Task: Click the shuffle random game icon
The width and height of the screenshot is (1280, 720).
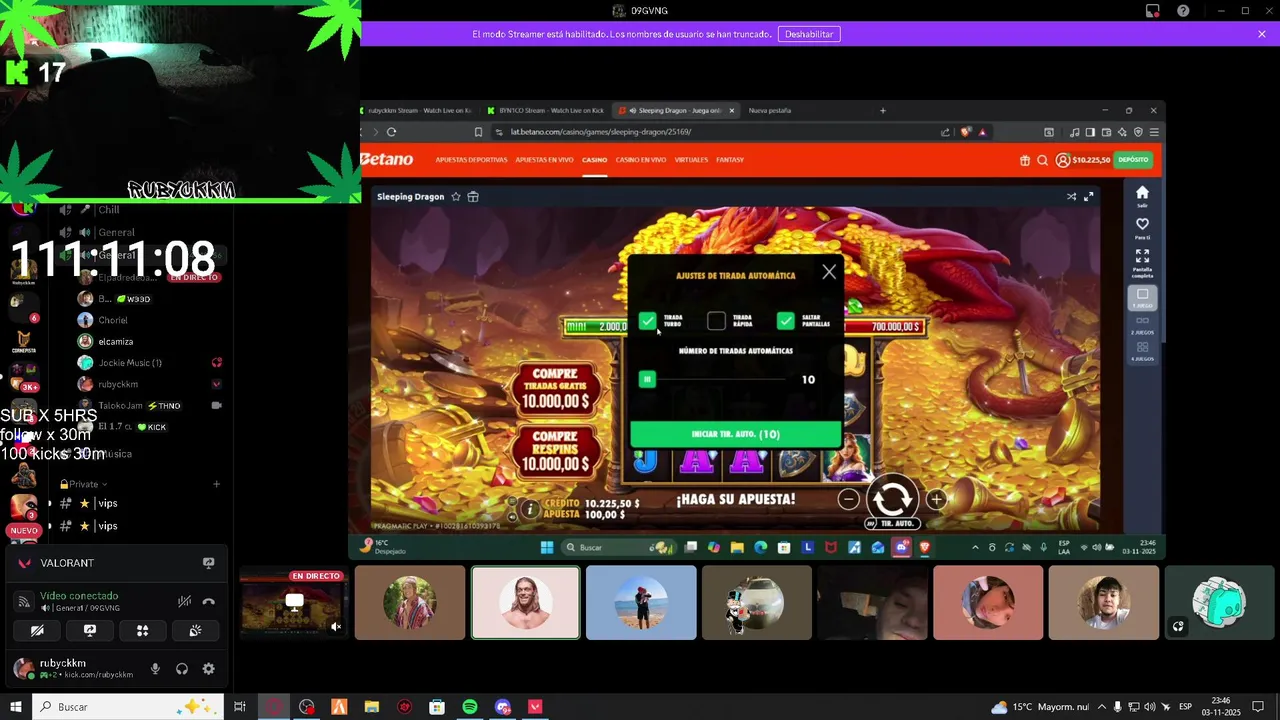Action: coord(1071,197)
